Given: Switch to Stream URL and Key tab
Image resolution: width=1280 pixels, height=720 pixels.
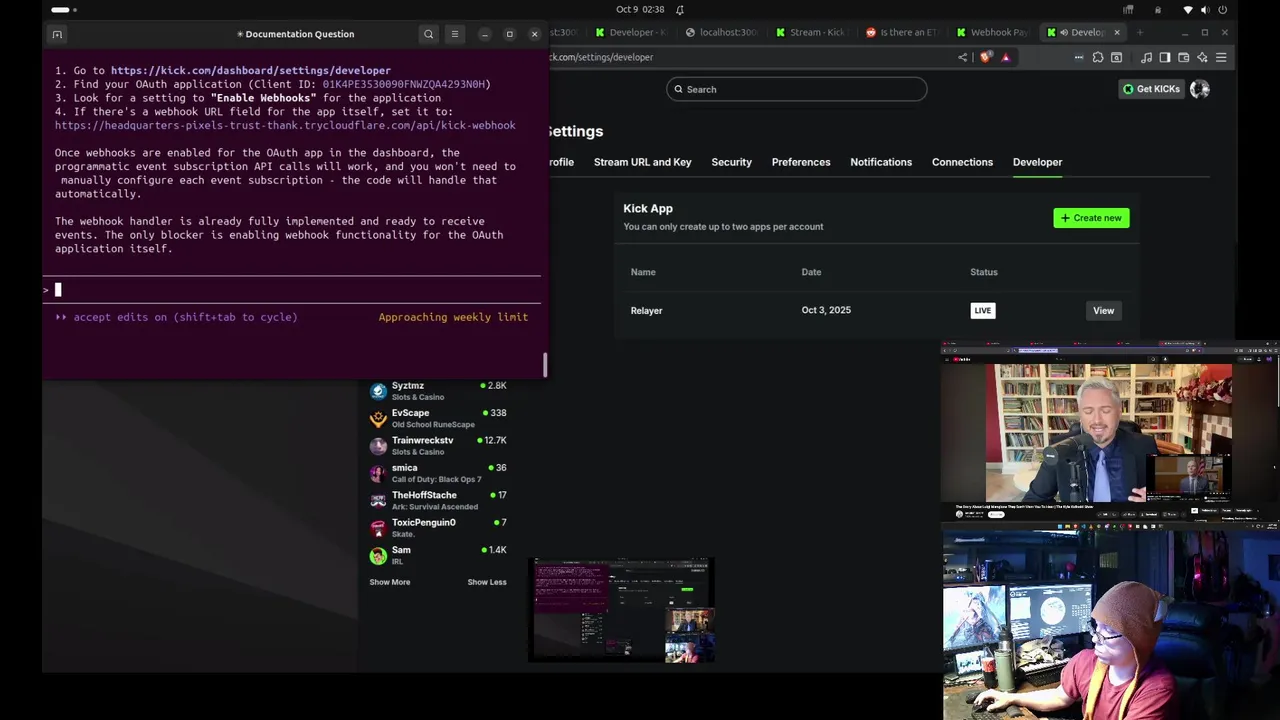Looking at the screenshot, I should (x=642, y=162).
